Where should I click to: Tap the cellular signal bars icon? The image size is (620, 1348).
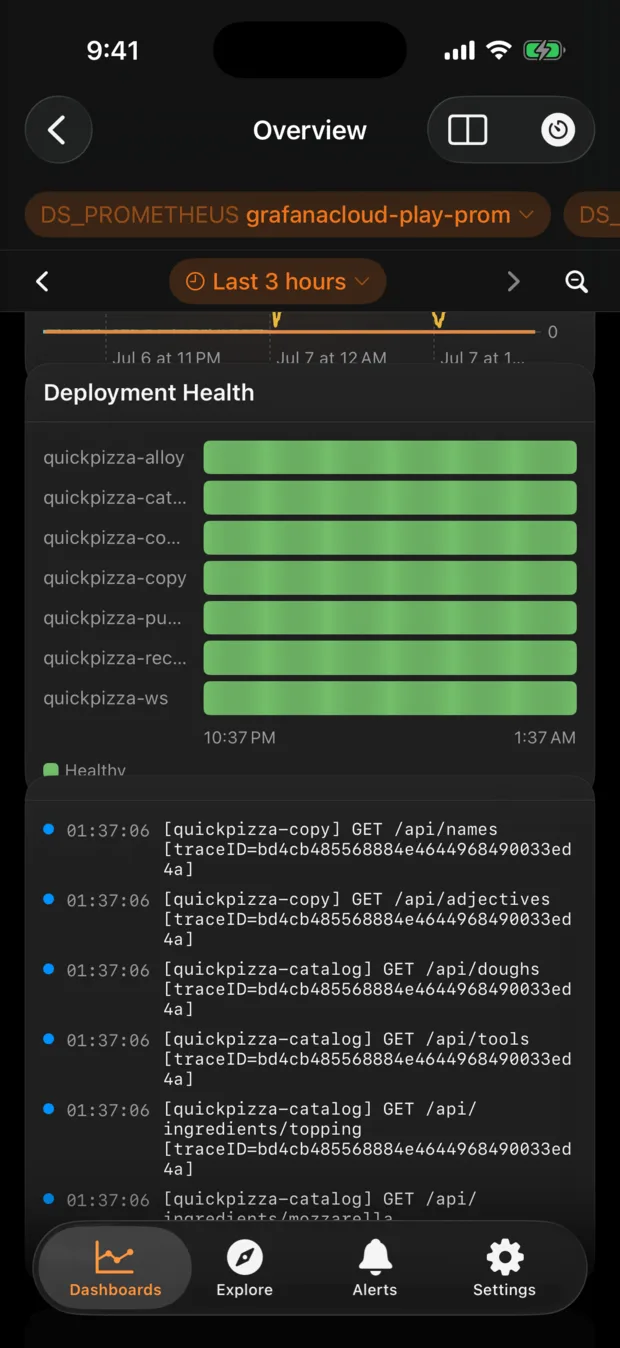[459, 51]
